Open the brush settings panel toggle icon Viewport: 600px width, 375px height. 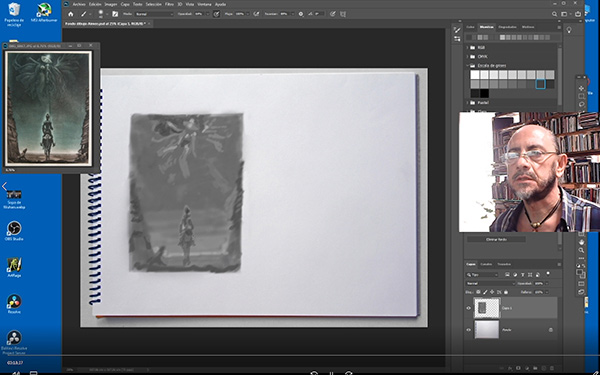coord(115,14)
